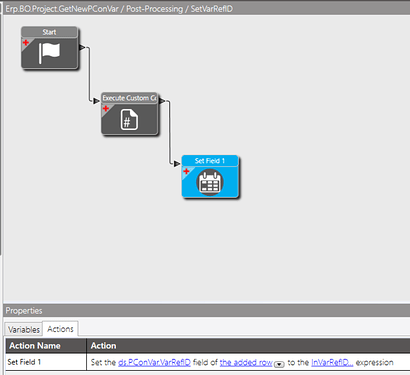Open the ds.PConVar.VarRefID field link
410x375 pixels.
[x=154, y=362]
